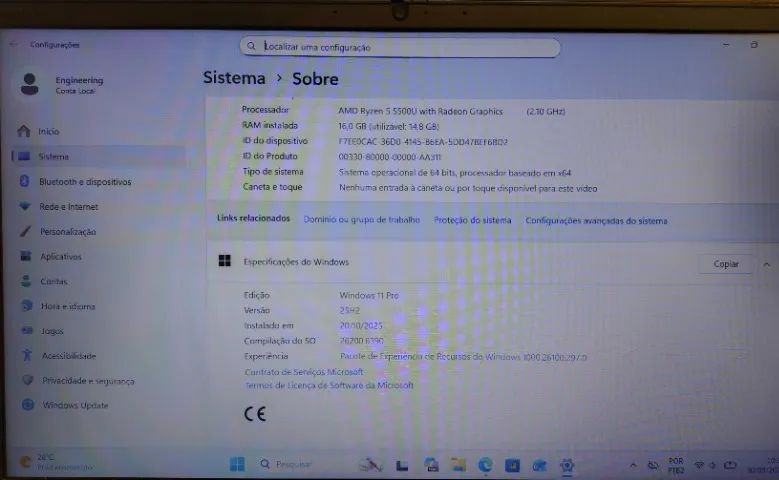Click the Windows 11 Pro edition value

(369, 295)
